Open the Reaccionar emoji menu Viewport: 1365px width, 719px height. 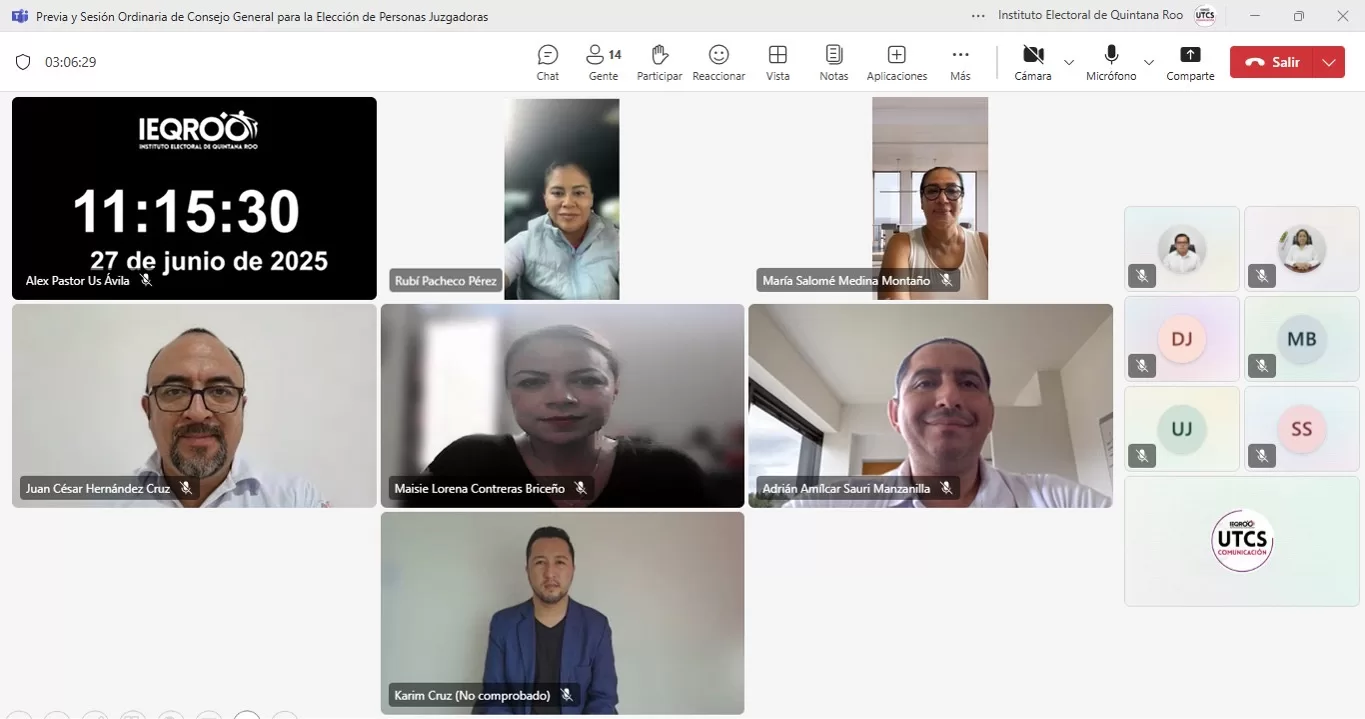(x=718, y=62)
